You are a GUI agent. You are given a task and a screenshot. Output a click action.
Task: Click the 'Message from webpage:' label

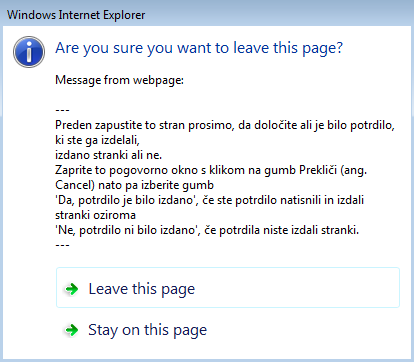[119, 80]
